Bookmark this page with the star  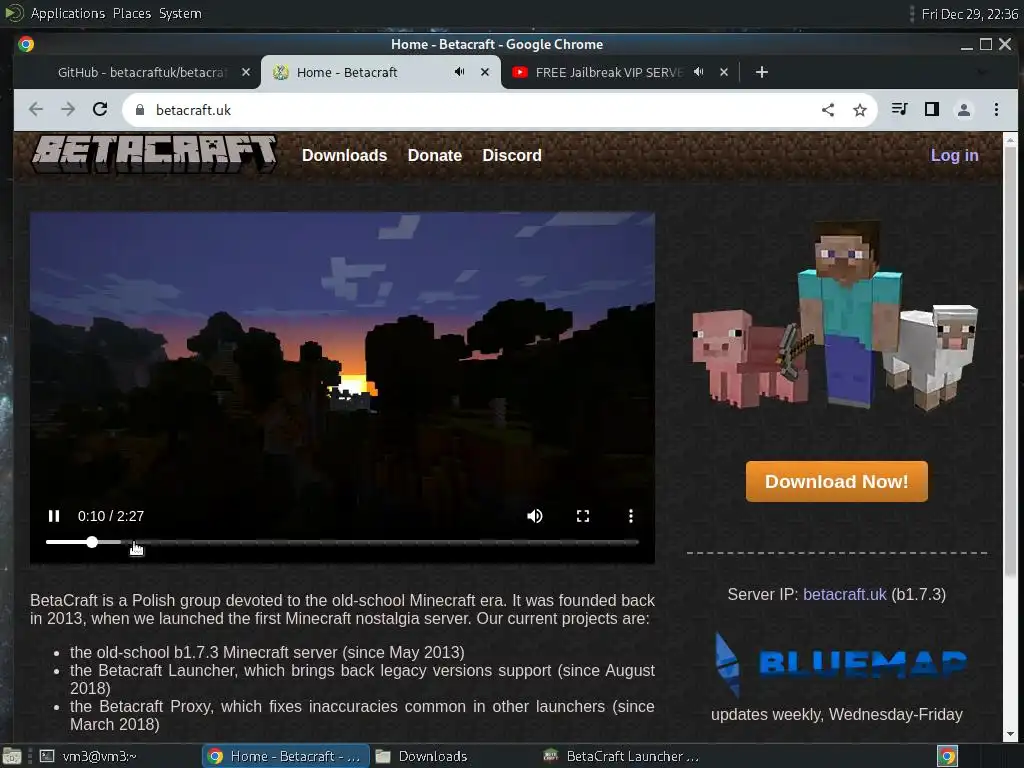859,110
